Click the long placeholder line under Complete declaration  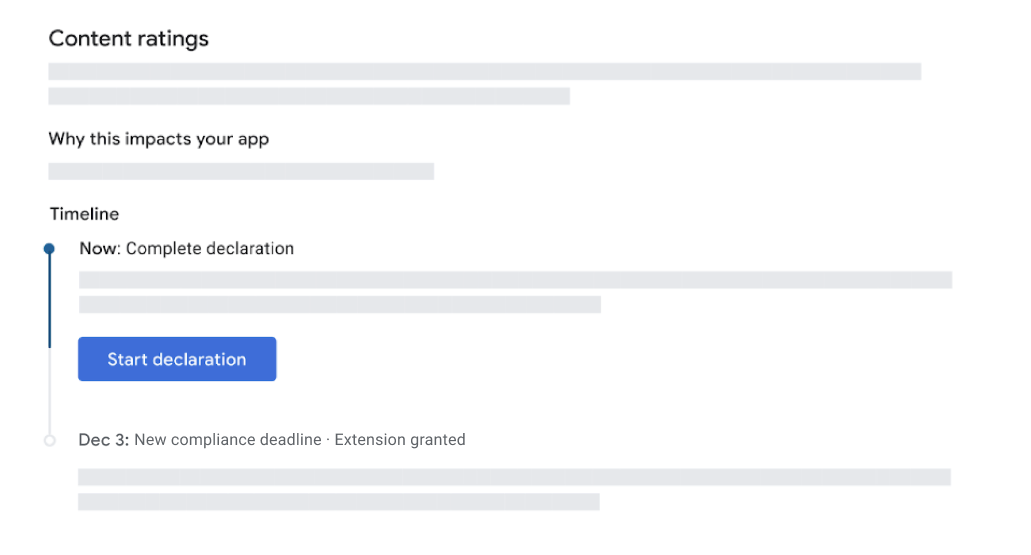click(516, 280)
